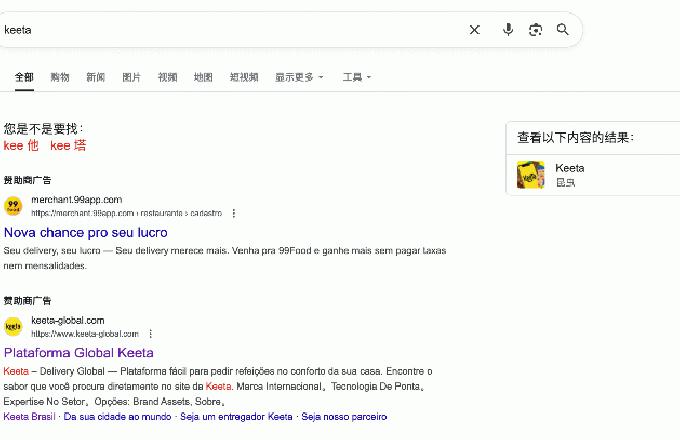Open 'Seja nosso parceiro' sitelink

coord(344,417)
